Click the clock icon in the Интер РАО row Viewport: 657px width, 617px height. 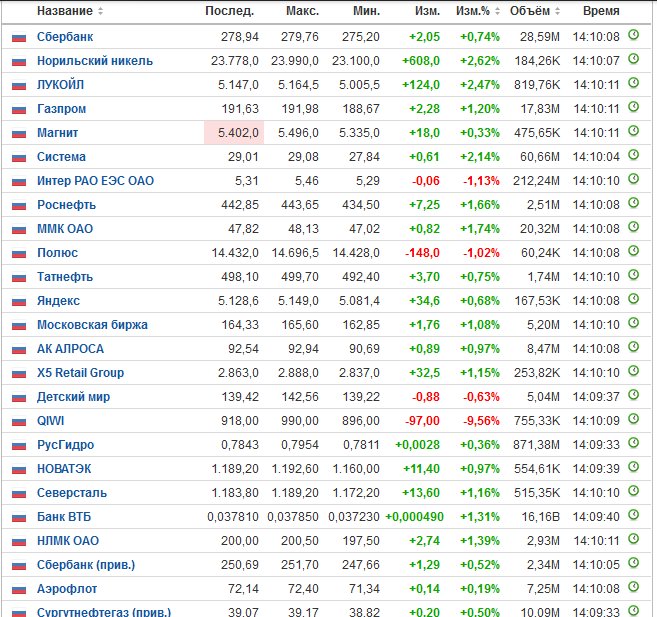[x=634, y=179]
